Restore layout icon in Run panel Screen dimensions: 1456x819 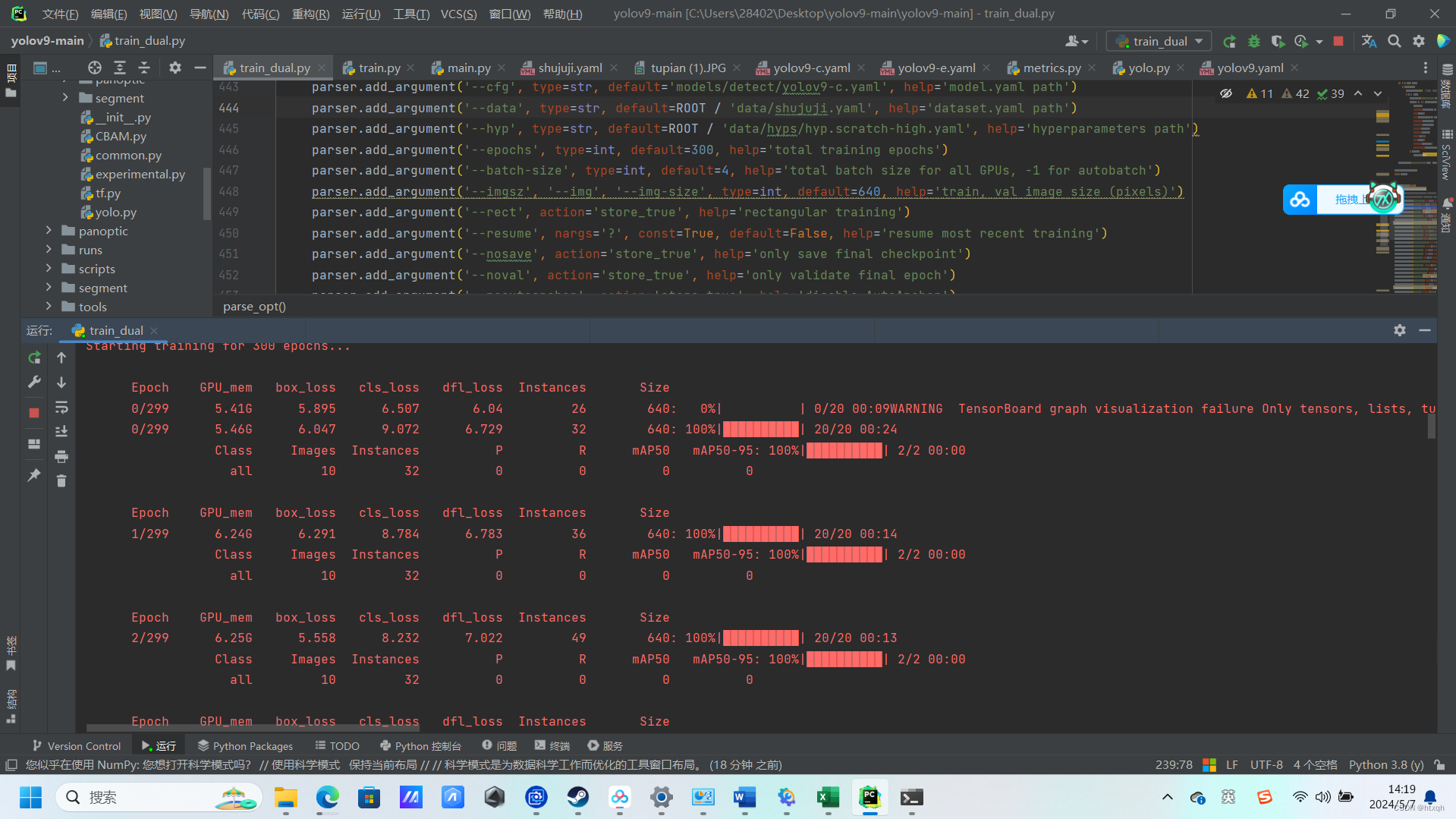(x=34, y=444)
